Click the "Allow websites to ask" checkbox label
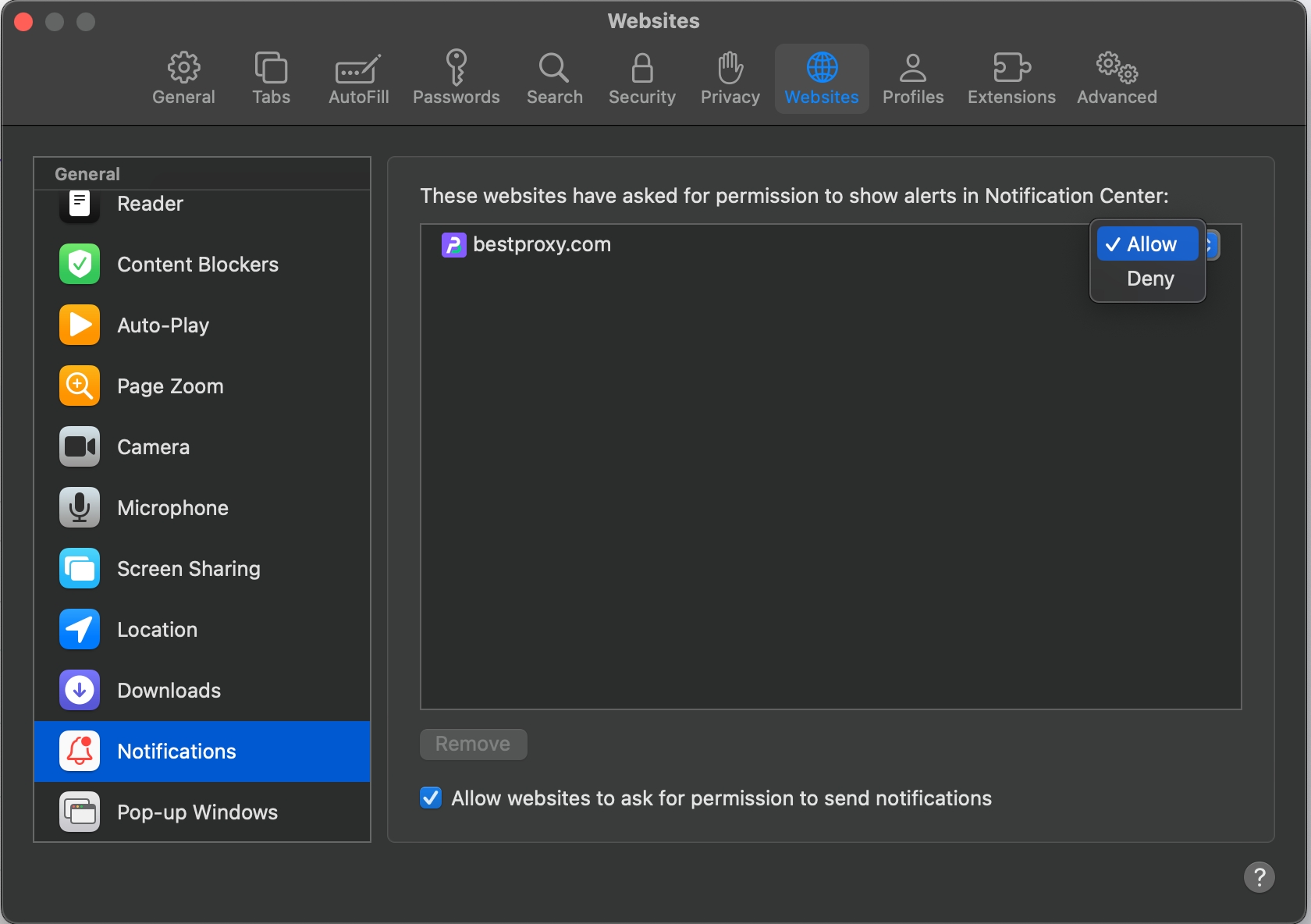1311x924 pixels. [x=722, y=798]
